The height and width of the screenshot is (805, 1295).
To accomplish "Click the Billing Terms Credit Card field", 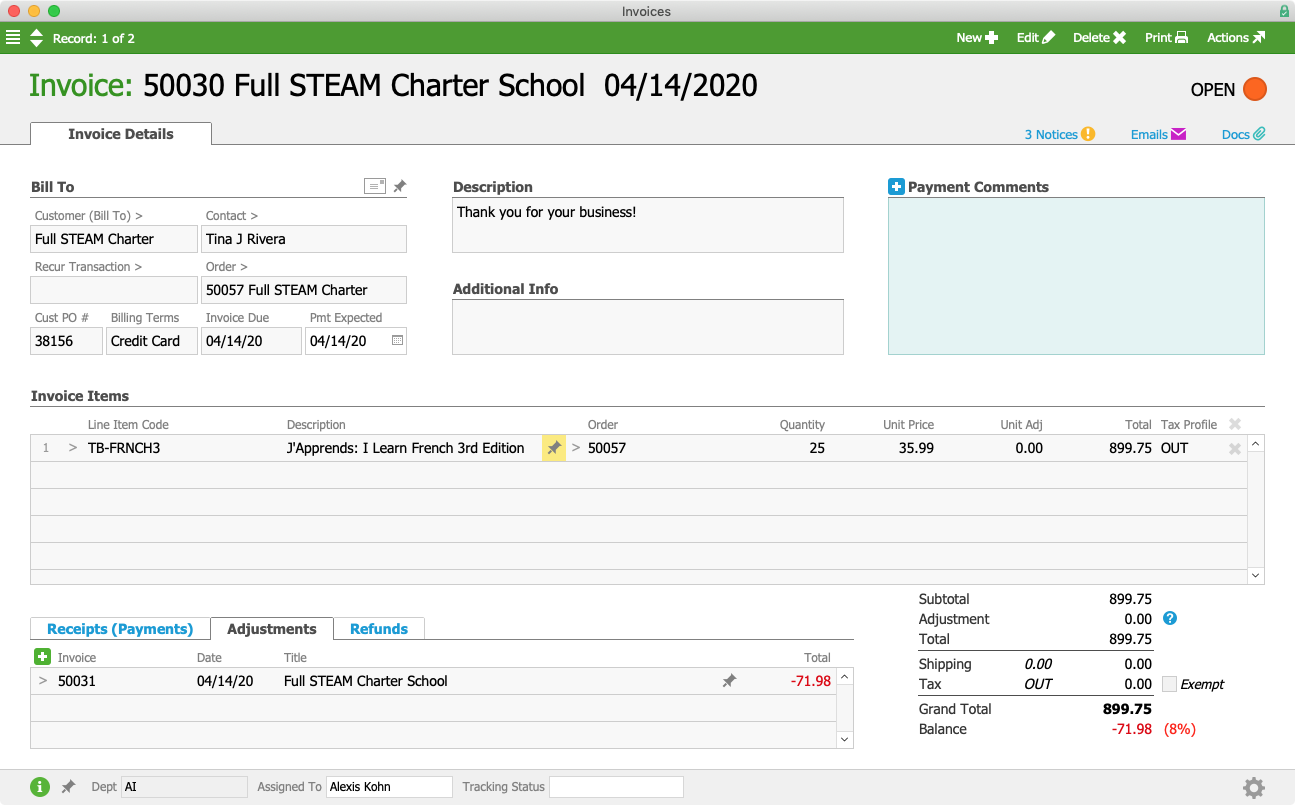I will [152, 341].
